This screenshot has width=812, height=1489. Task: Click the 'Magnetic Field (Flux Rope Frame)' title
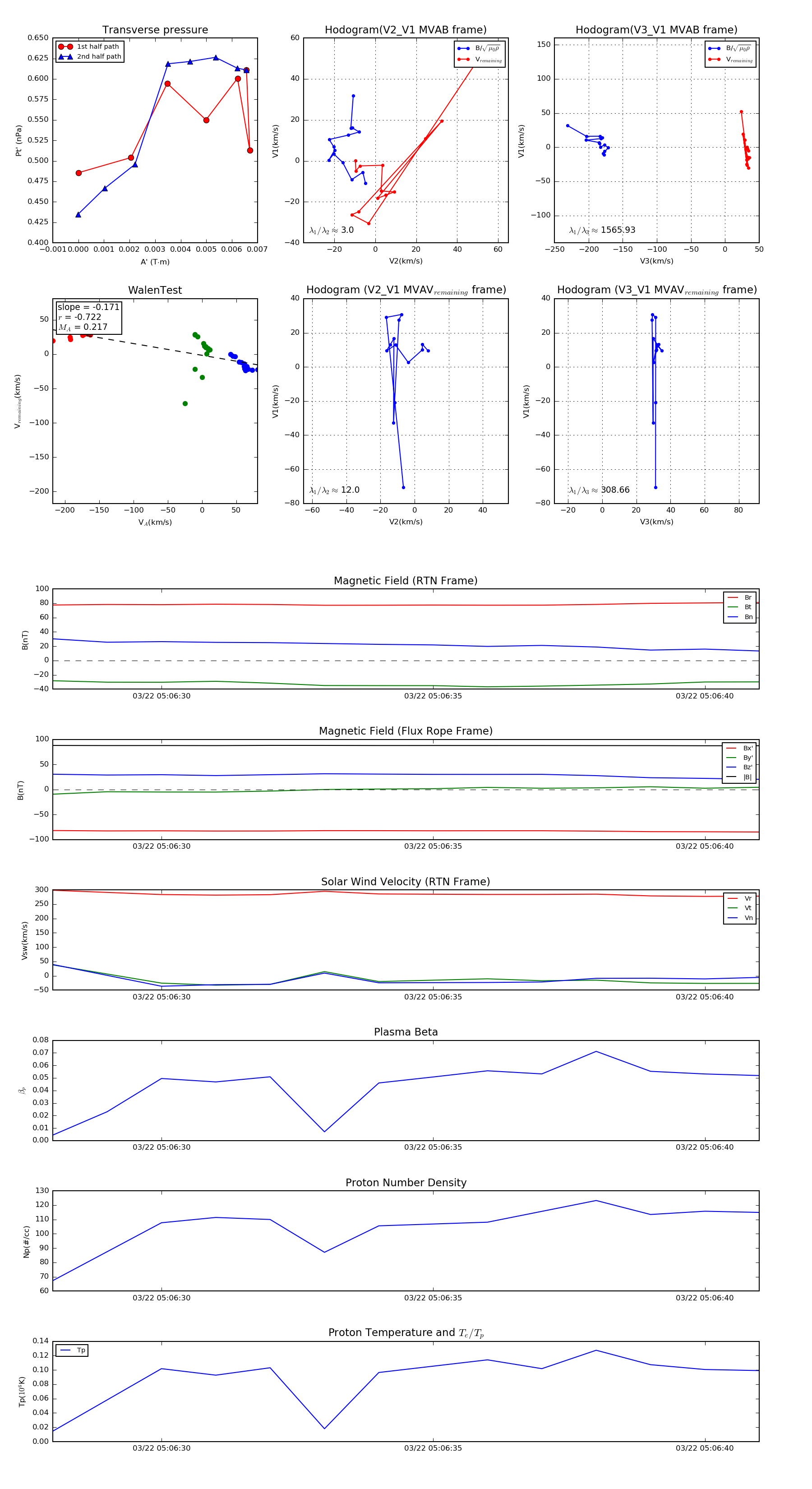point(406,731)
